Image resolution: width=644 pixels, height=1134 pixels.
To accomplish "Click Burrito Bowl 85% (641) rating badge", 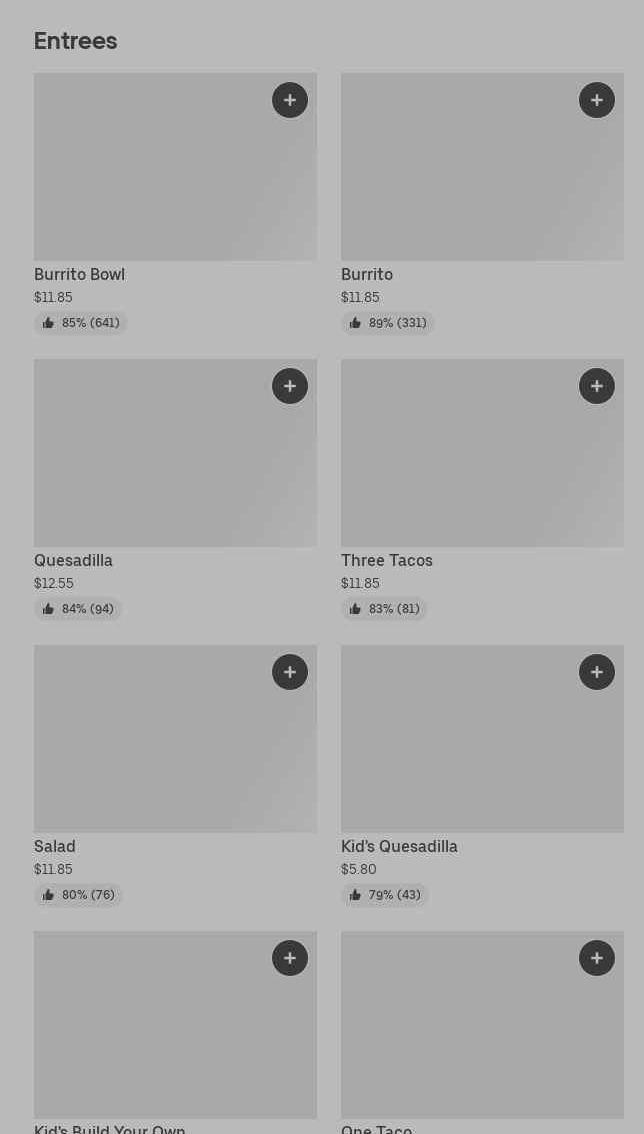I will pos(81,323).
